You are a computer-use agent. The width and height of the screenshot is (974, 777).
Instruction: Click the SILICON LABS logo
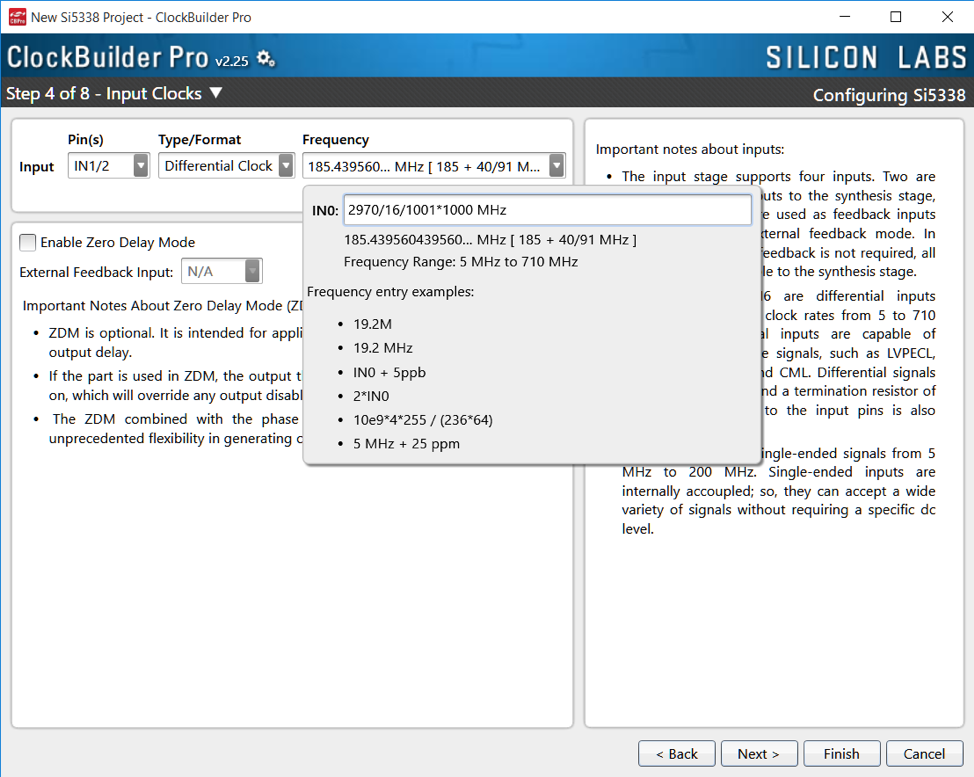[x=866, y=58]
